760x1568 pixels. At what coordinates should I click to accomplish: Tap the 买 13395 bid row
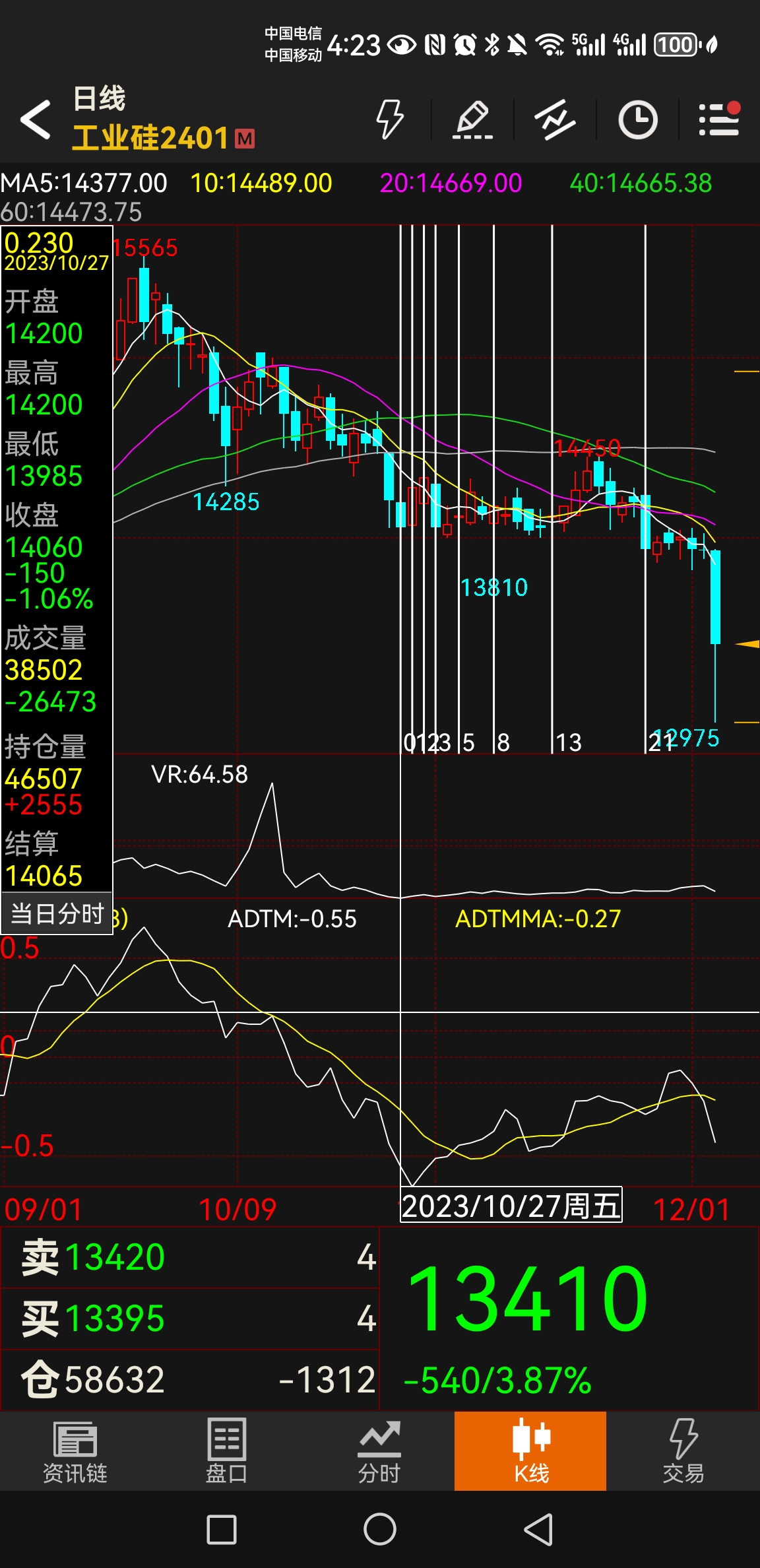[190, 1318]
